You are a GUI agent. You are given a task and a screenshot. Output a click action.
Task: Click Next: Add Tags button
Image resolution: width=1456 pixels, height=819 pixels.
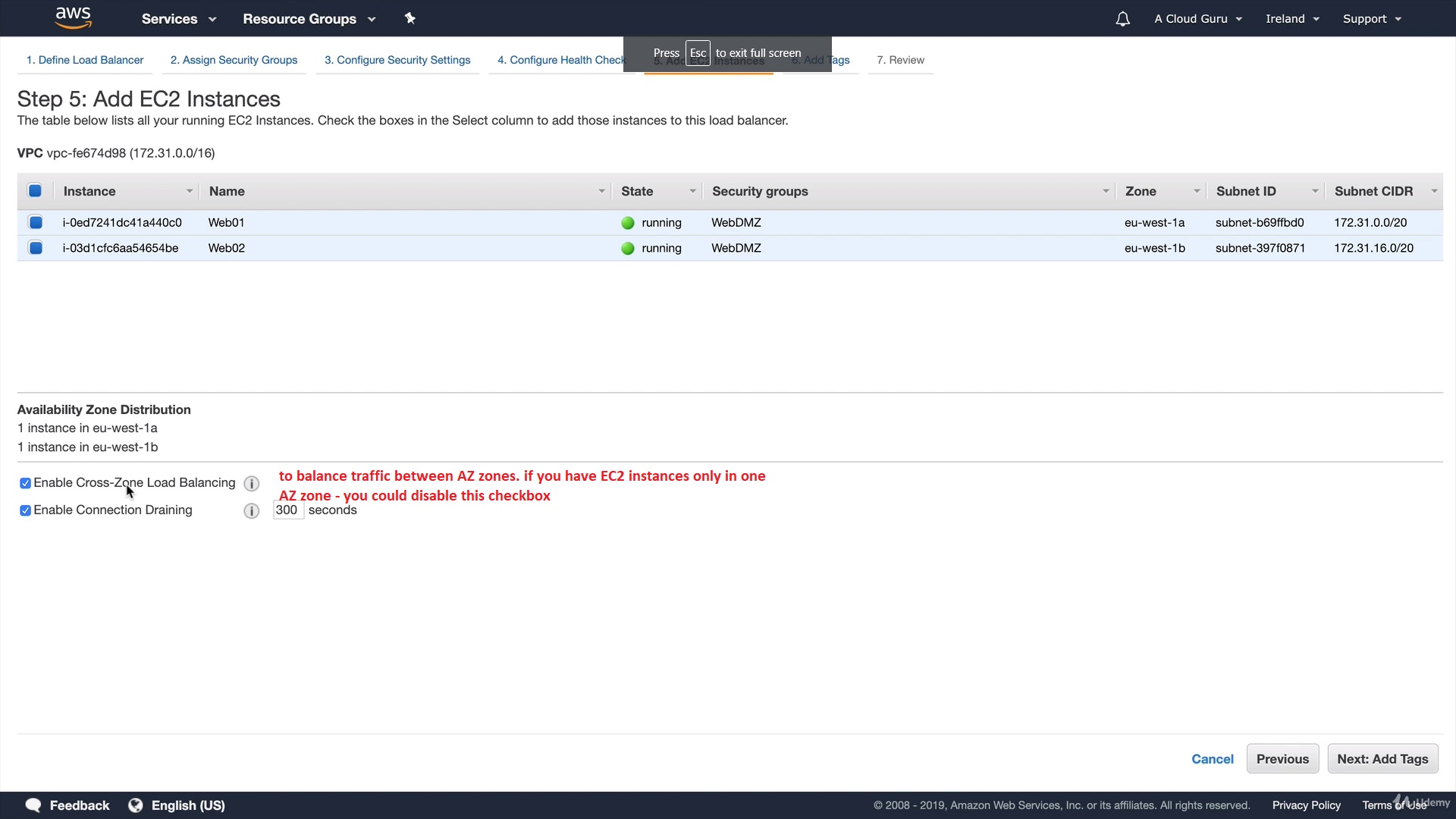1382,759
